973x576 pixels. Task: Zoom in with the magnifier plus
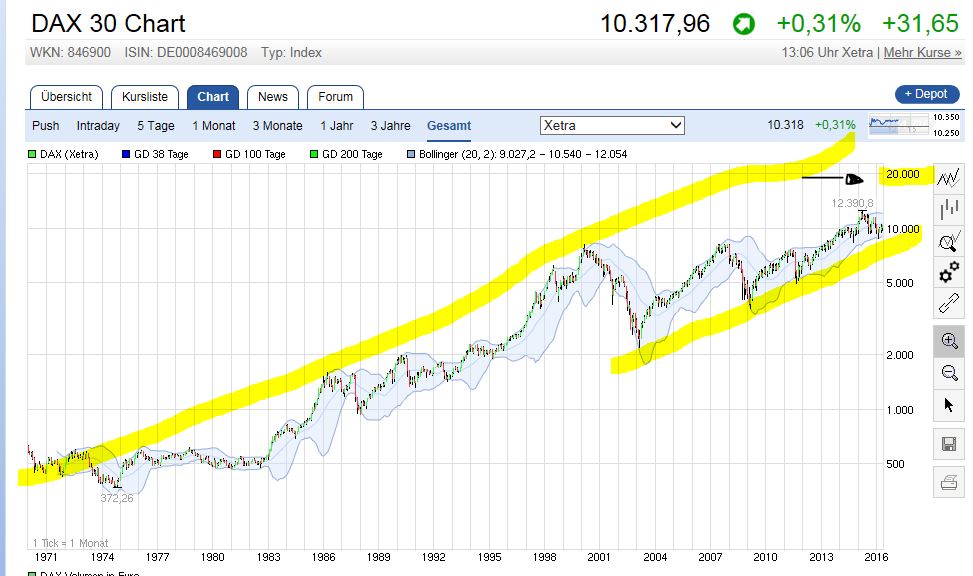[949, 341]
